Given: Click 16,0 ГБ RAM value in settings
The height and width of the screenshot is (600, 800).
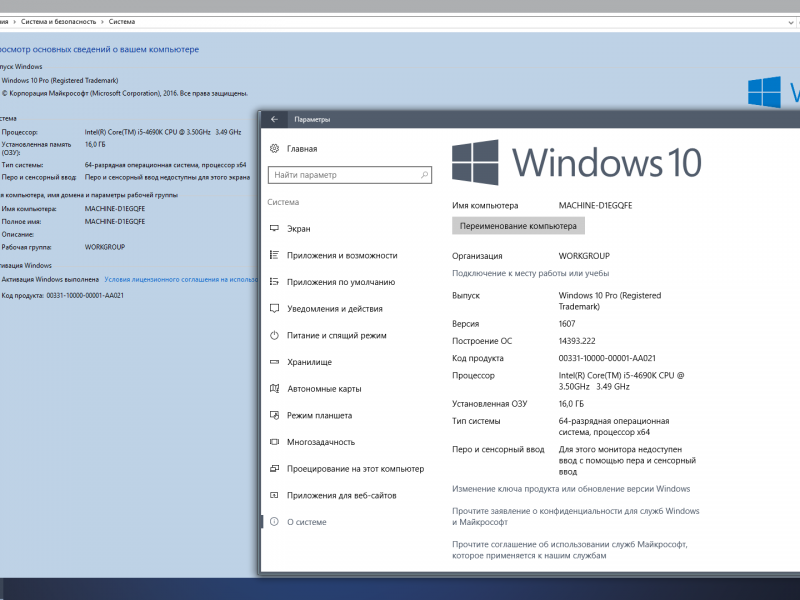Looking at the screenshot, I should [571, 404].
